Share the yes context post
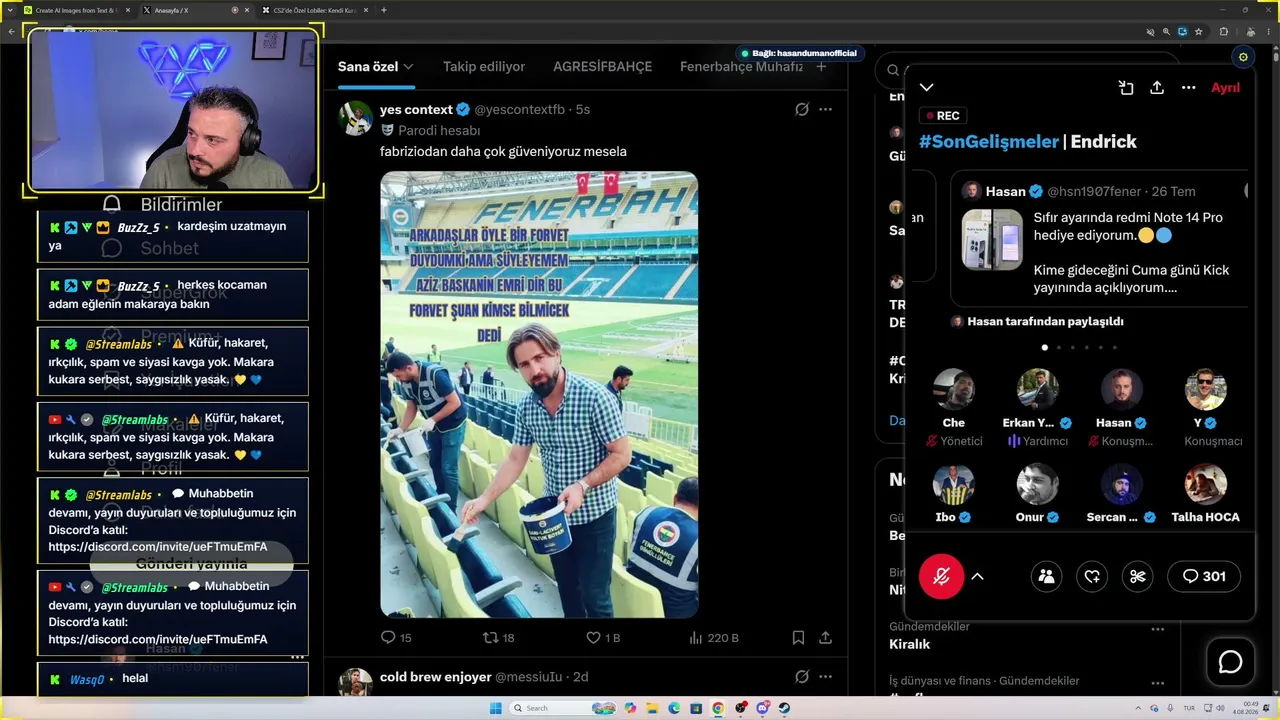This screenshot has width=1280, height=720. pos(826,637)
